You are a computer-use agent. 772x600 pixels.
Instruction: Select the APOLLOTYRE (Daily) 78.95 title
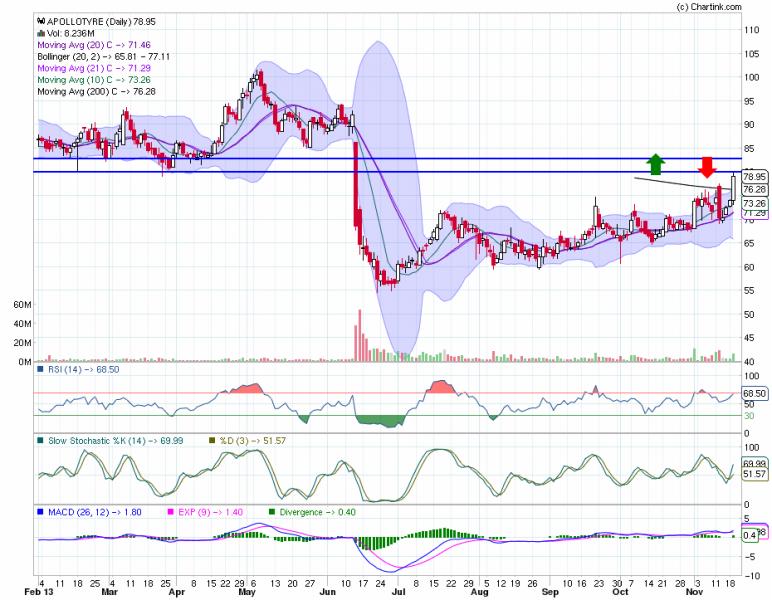pos(101,22)
